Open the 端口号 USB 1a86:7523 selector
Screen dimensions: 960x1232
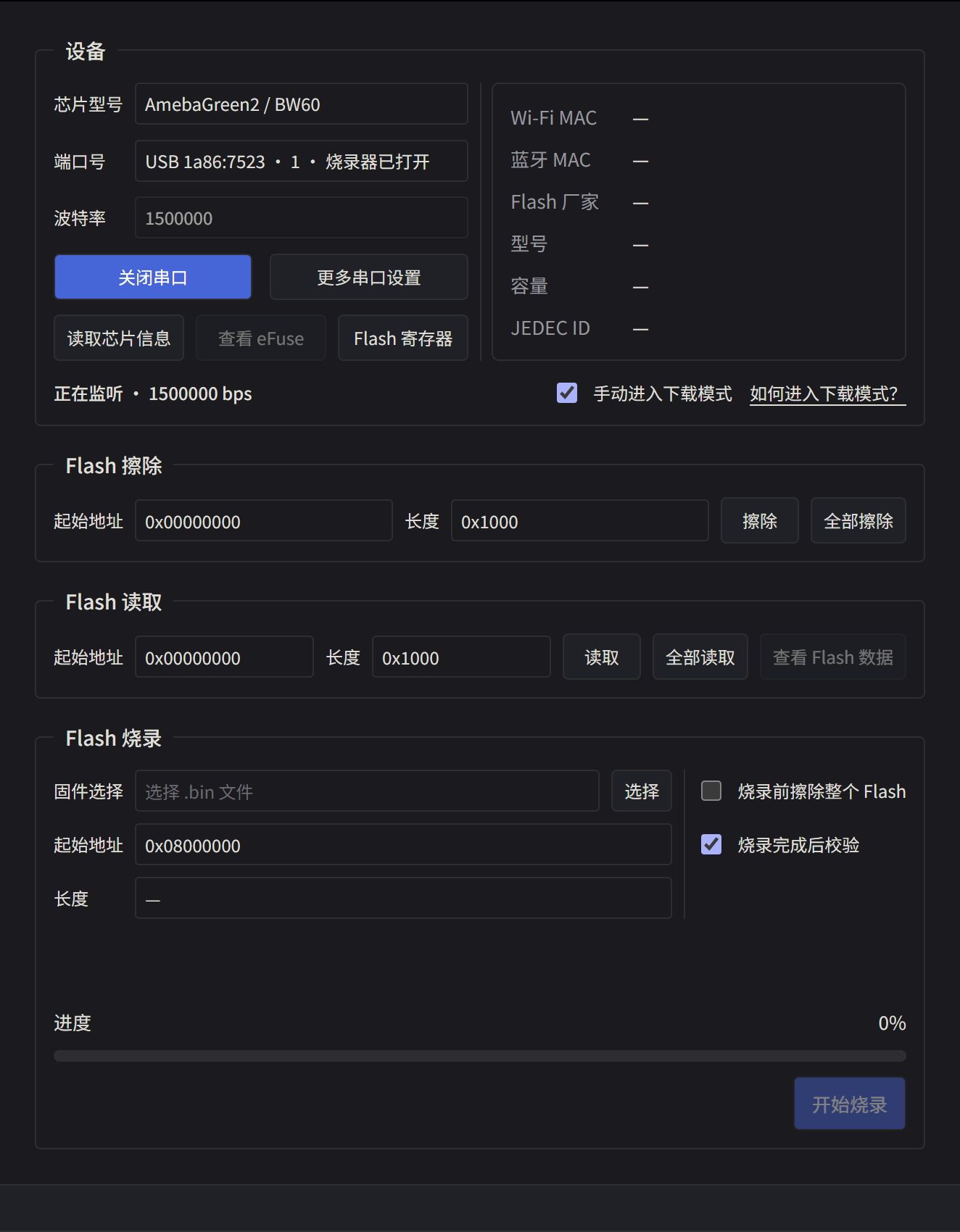point(302,161)
